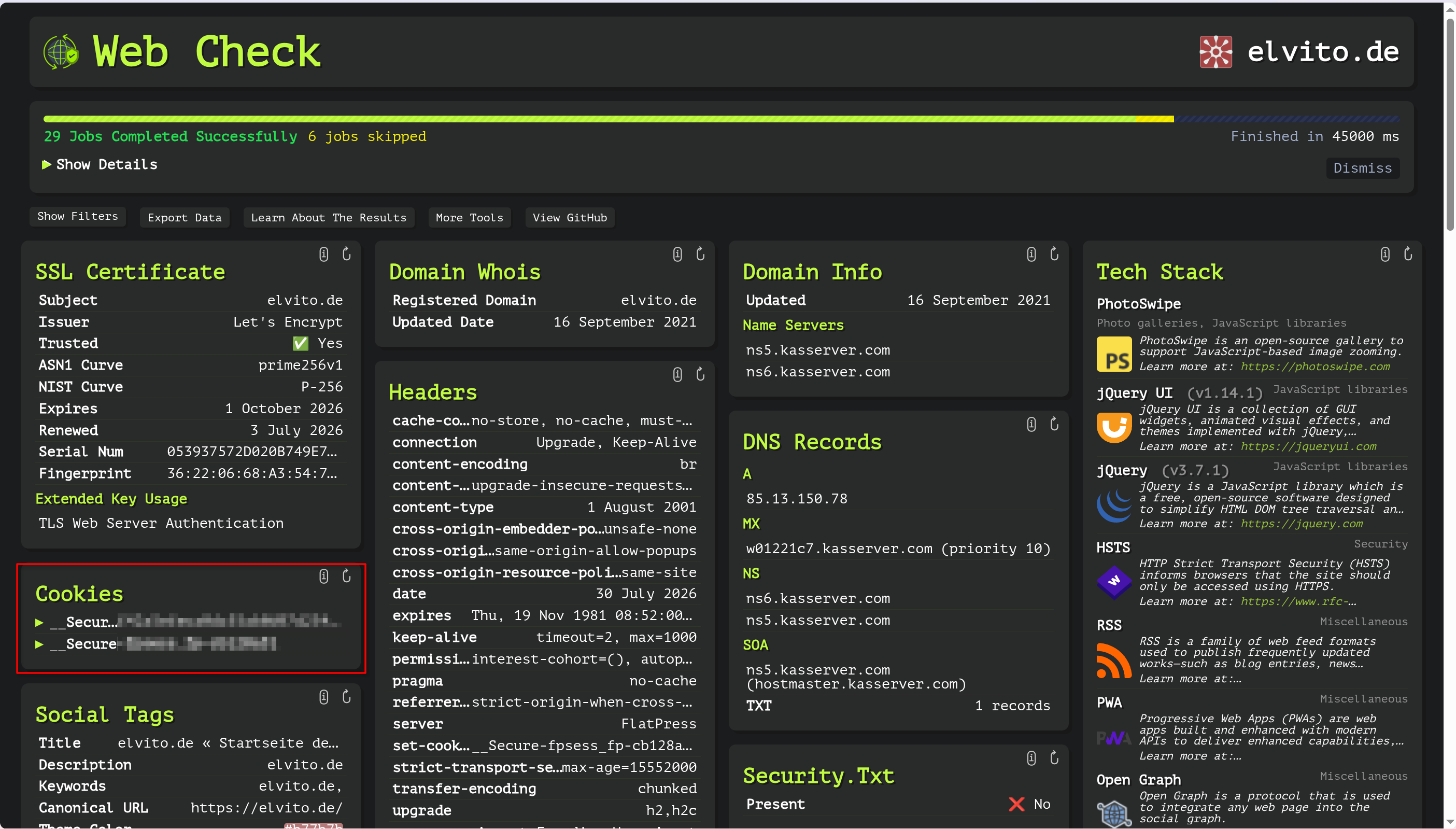Click the elvito.de heading in the header

coord(1323,52)
